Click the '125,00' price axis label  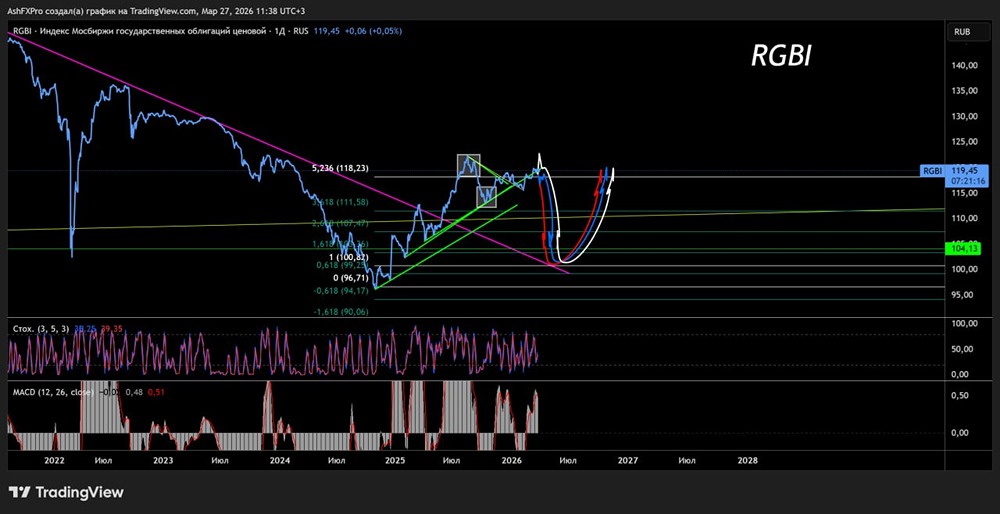click(x=965, y=142)
